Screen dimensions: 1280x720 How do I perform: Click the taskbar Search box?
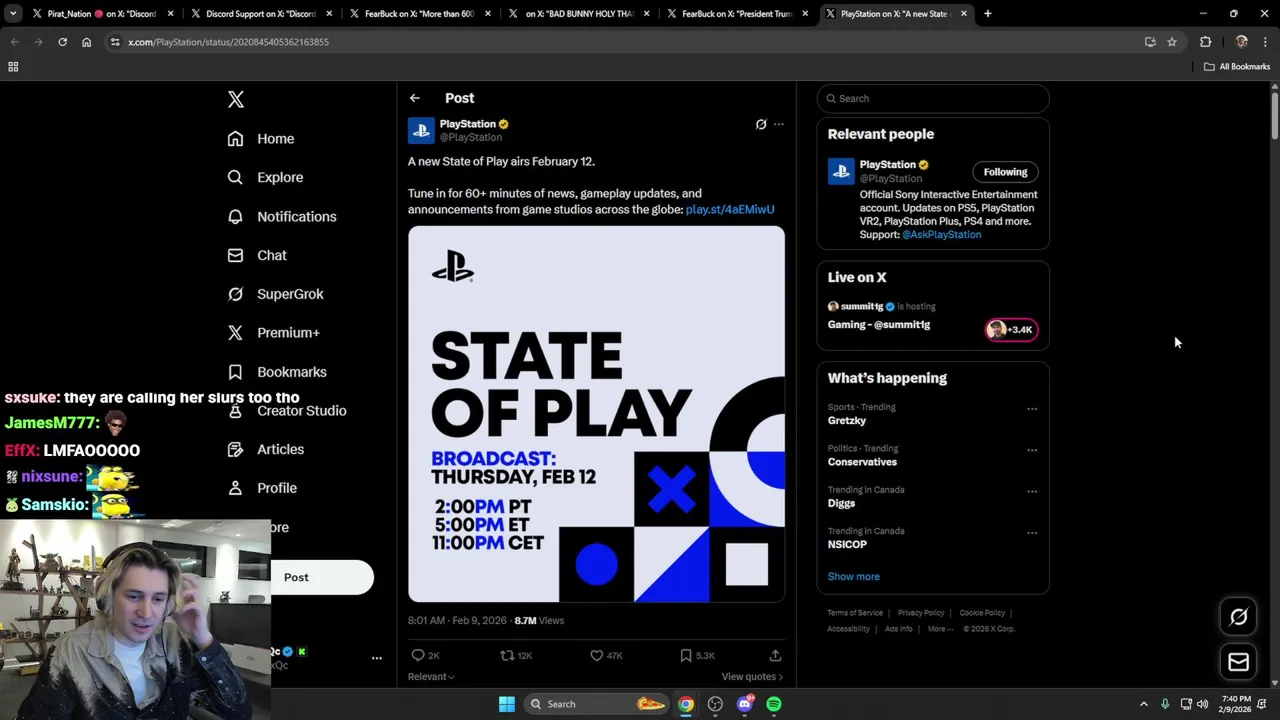597,704
